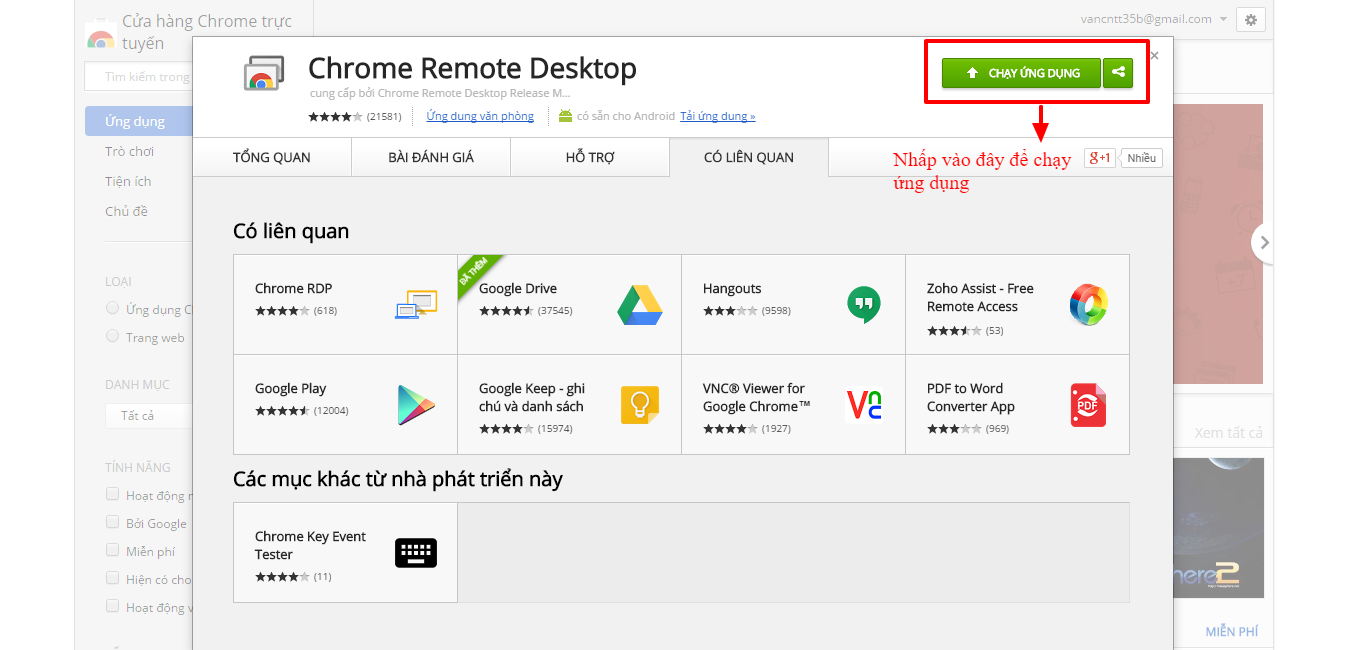Open the settings gear menu
The height and width of the screenshot is (650, 1349).
(1251, 19)
